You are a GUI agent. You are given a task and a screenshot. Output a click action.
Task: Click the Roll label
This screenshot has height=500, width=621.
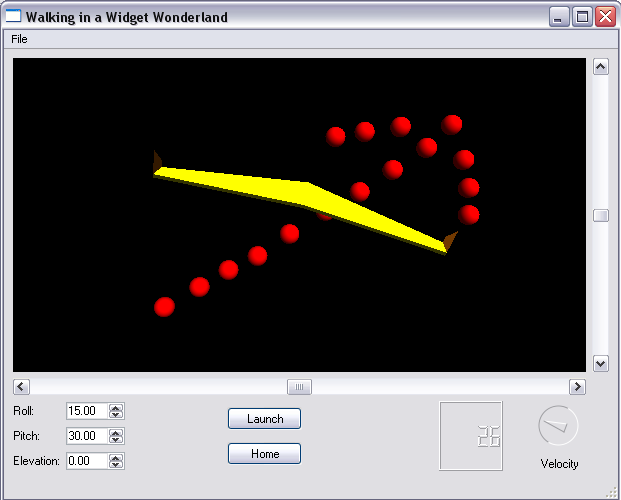click(x=23, y=411)
